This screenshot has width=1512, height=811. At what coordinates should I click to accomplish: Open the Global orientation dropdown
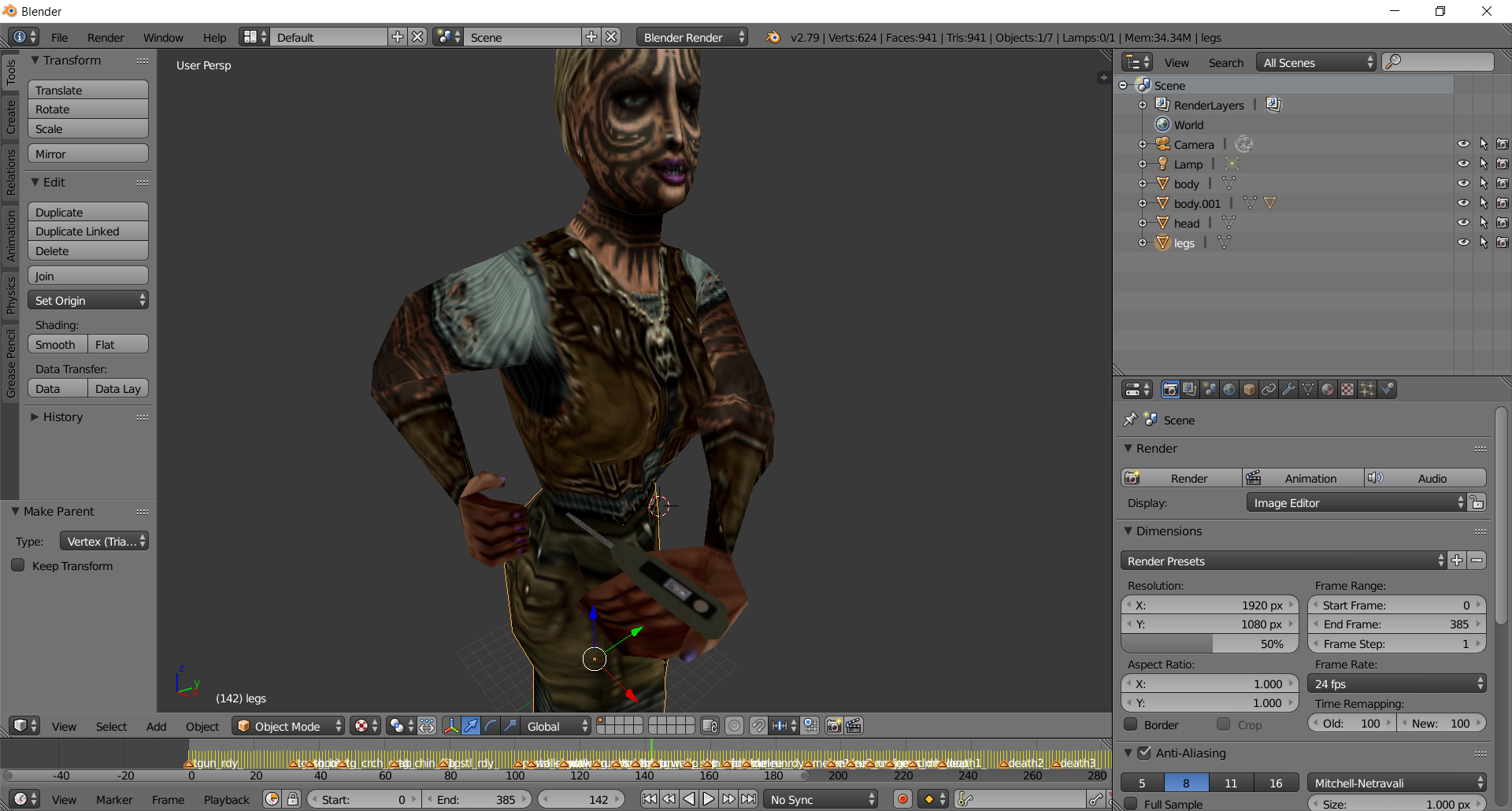557,726
